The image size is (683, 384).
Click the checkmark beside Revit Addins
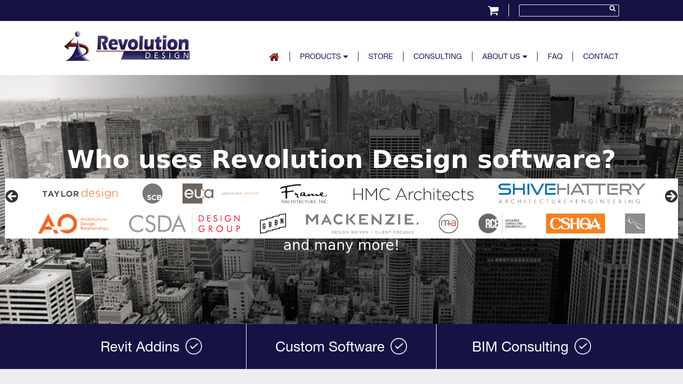(x=193, y=347)
